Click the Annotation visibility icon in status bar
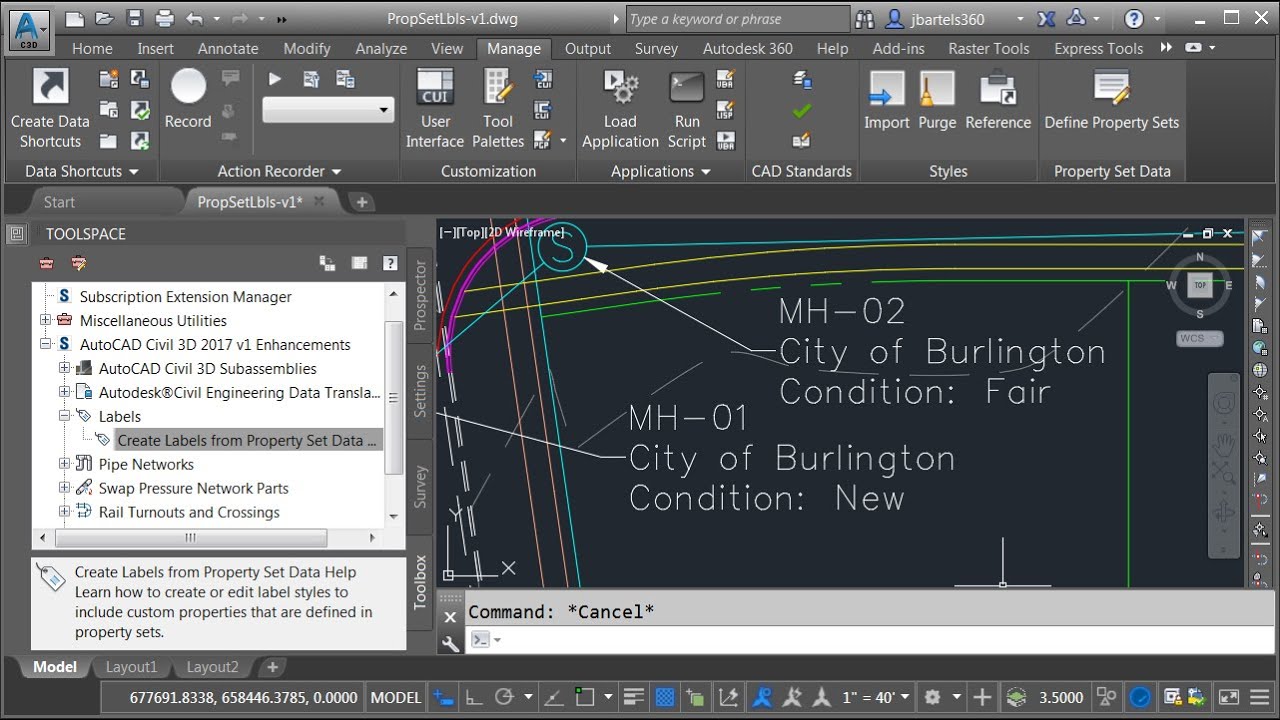The height and width of the screenshot is (720, 1280). (762, 697)
